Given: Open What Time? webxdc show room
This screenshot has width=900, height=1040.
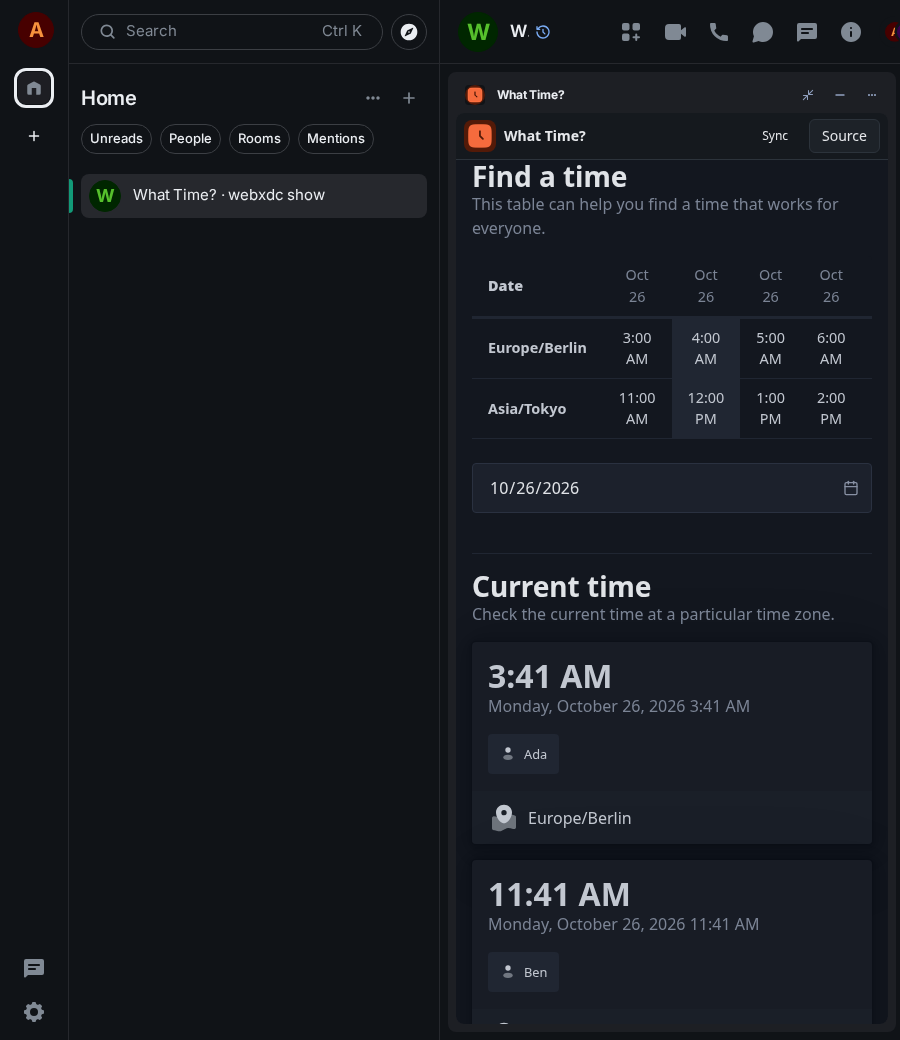Looking at the screenshot, I should pyautogui.click(x=253, y=196).
